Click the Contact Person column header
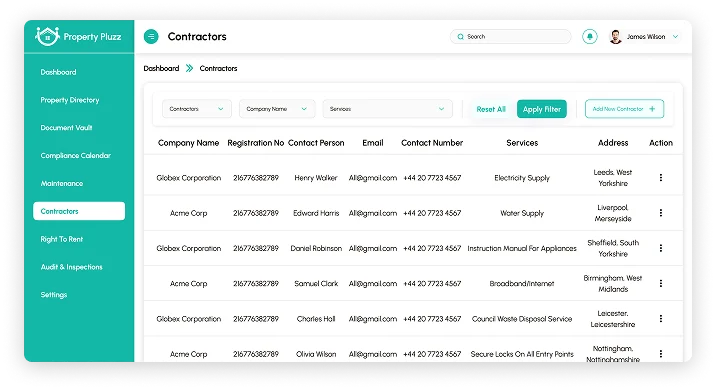This screenshot has width=716, height=390. (x=316, y=143)
